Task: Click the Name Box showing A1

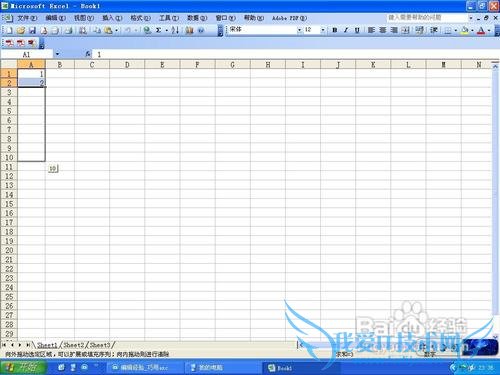Action: pos(27,54)
